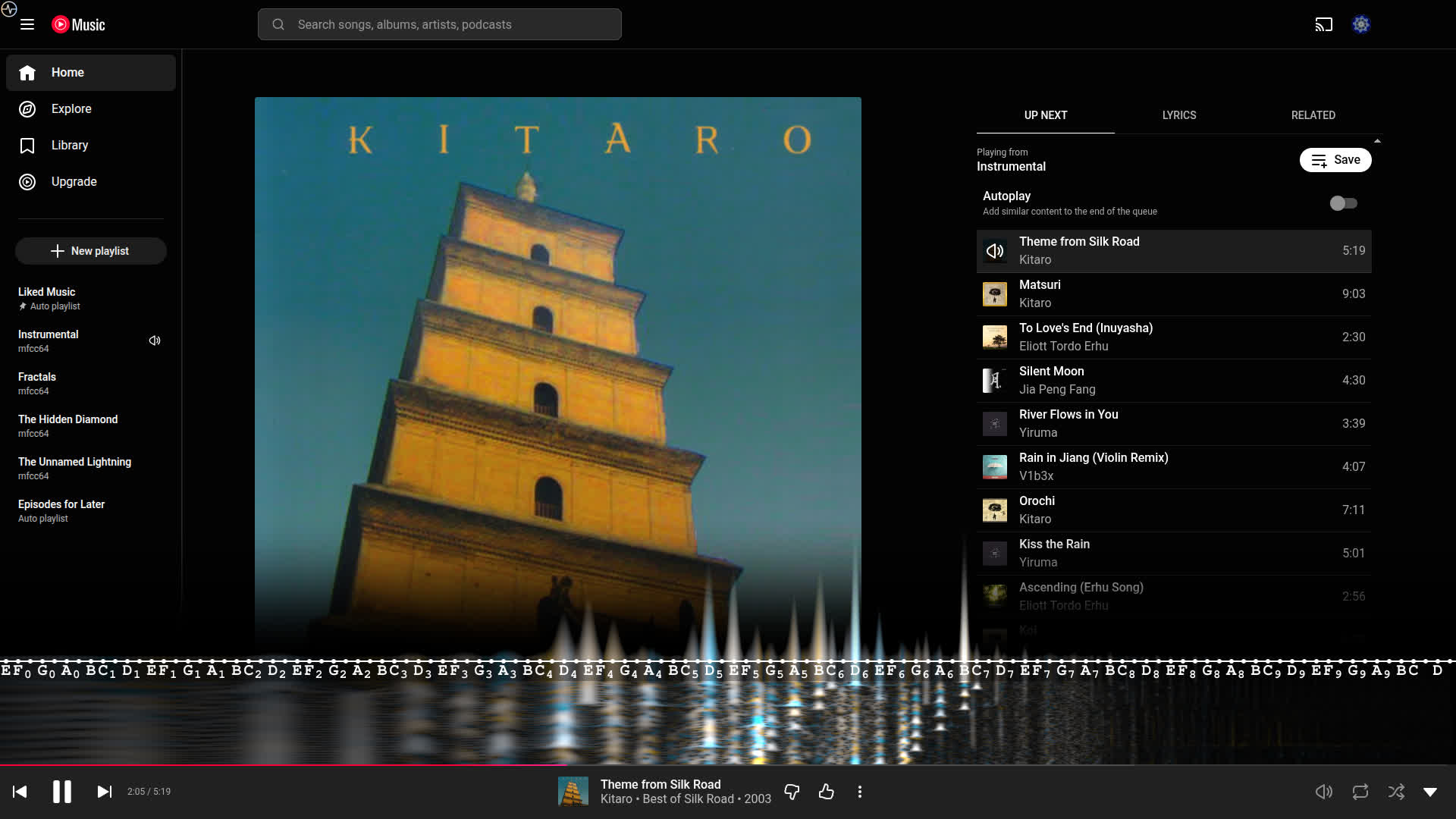Collapse the player page with the down arrow
This screenshot has height=819, width=1456.
(x=1430, y=792)
